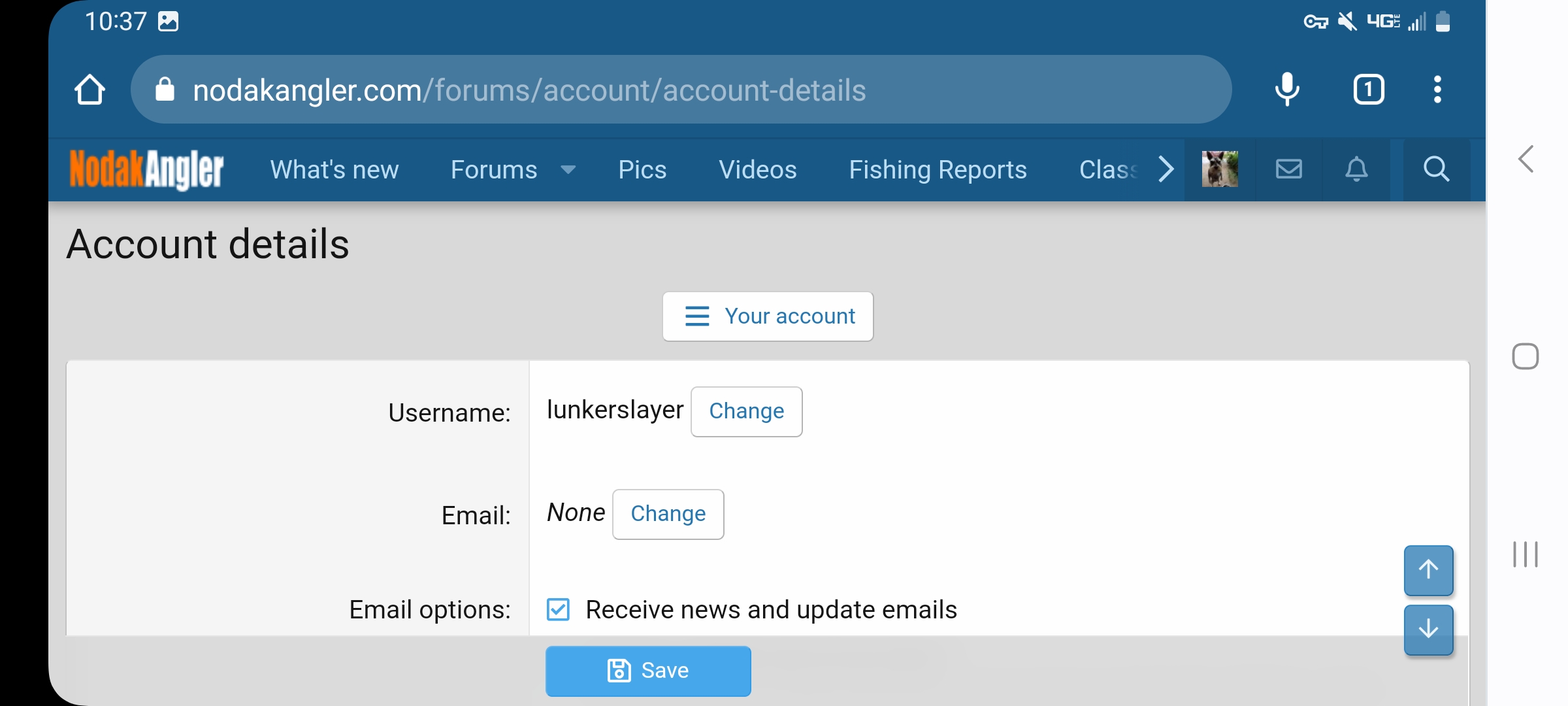Image resolution: width=1568 pixels, height=706 pixels.
Task: Save account details changes
Action: (649, 671)
